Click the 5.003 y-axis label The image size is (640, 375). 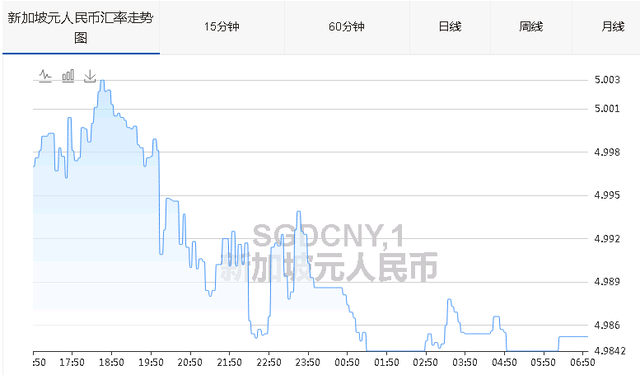pos(607,80)
